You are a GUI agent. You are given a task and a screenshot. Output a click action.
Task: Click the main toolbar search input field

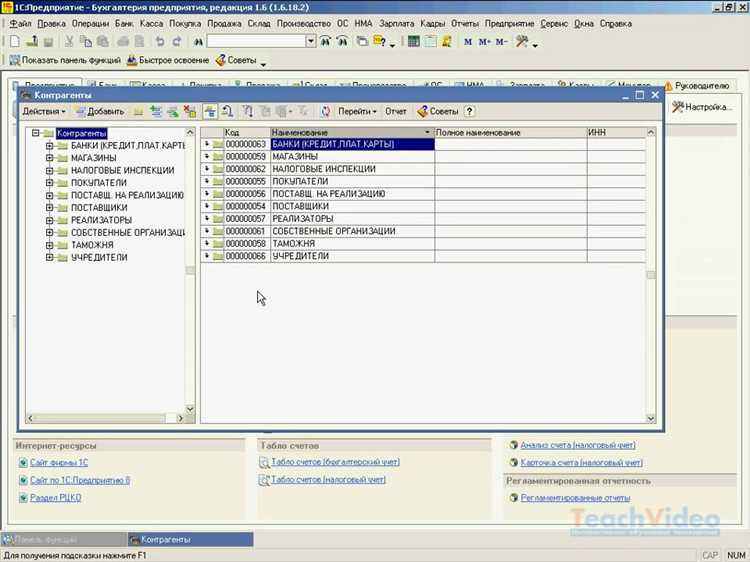256,42
